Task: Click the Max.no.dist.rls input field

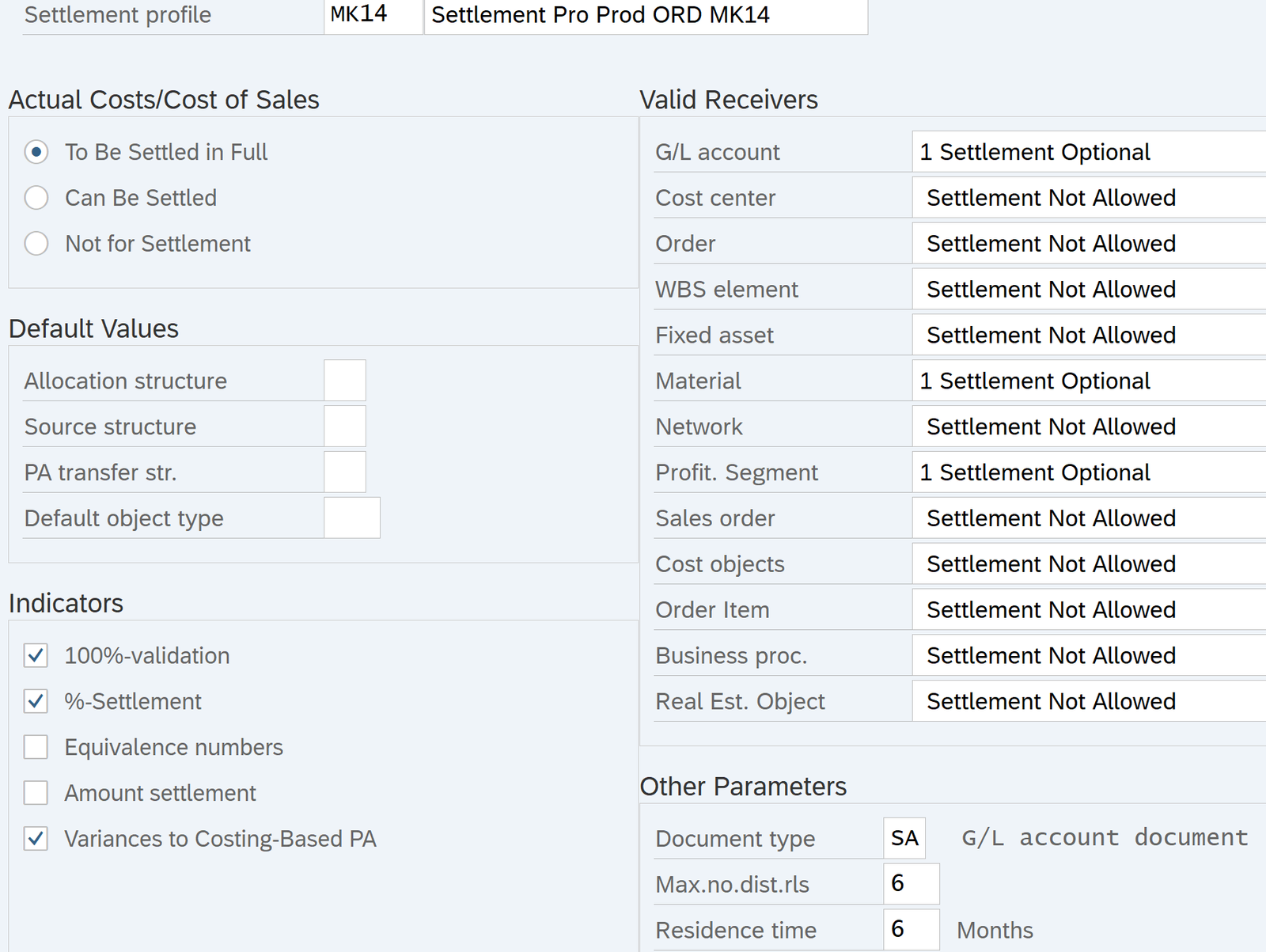Action: tap(911, 884)
